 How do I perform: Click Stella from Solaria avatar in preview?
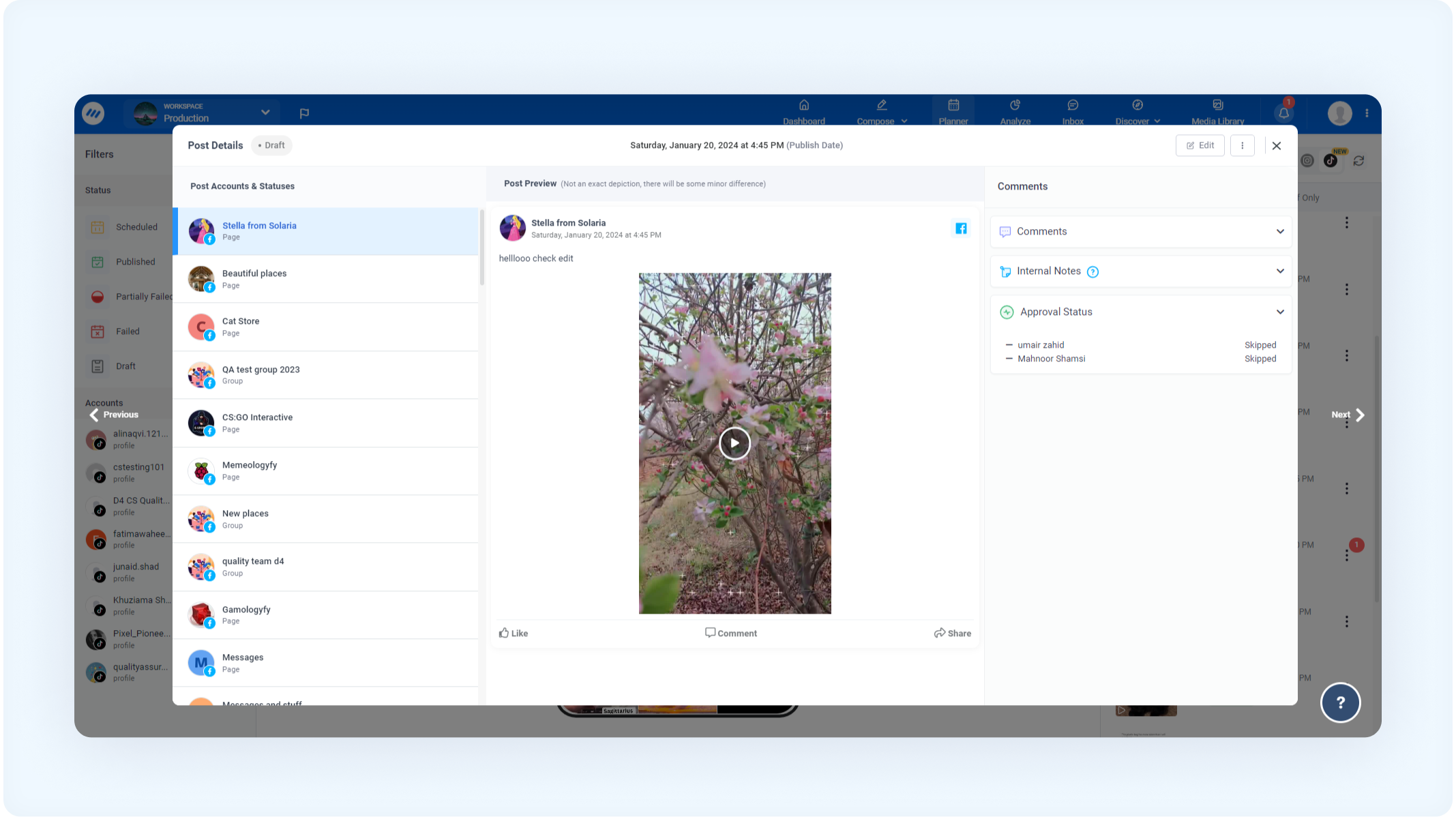512,228
